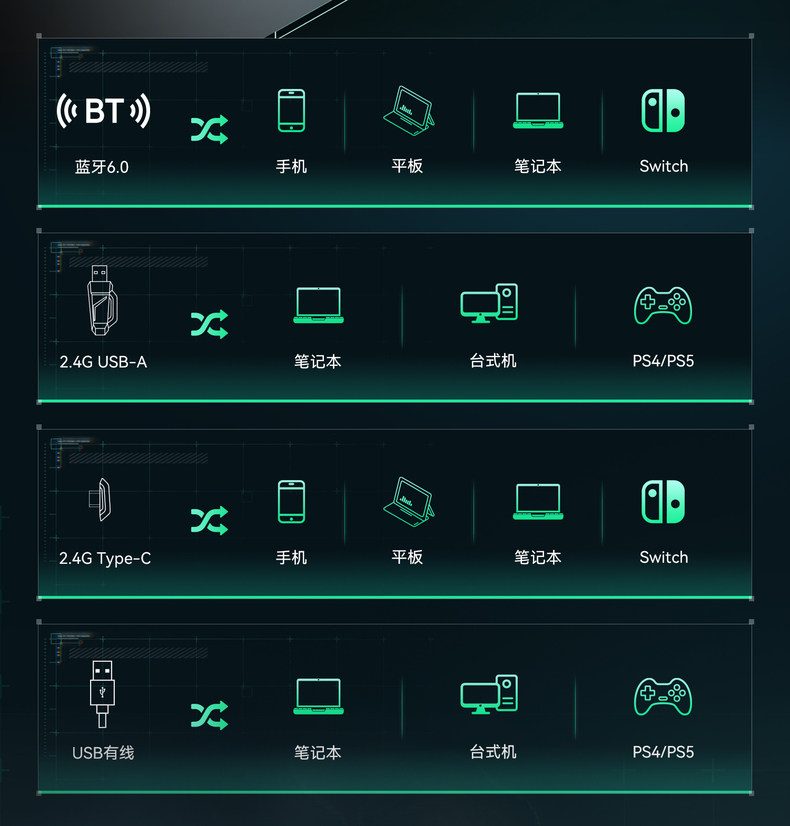Click the 2.4G Type-C dongle icon

pyautogui.click(x=100, y=499)
